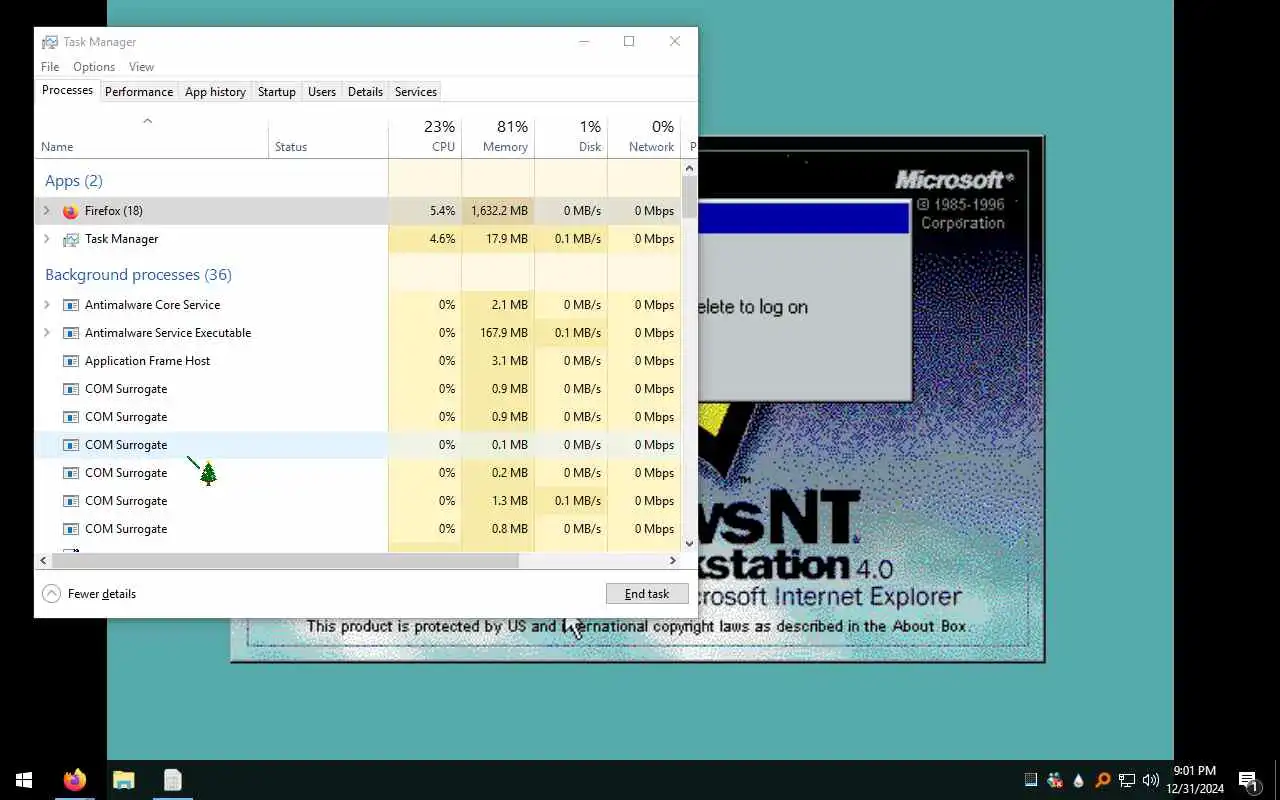Viewport: 1280px width, 800px height.
Task: Click the horizontal scrollbar right arrow
Action: pos(673,561)
